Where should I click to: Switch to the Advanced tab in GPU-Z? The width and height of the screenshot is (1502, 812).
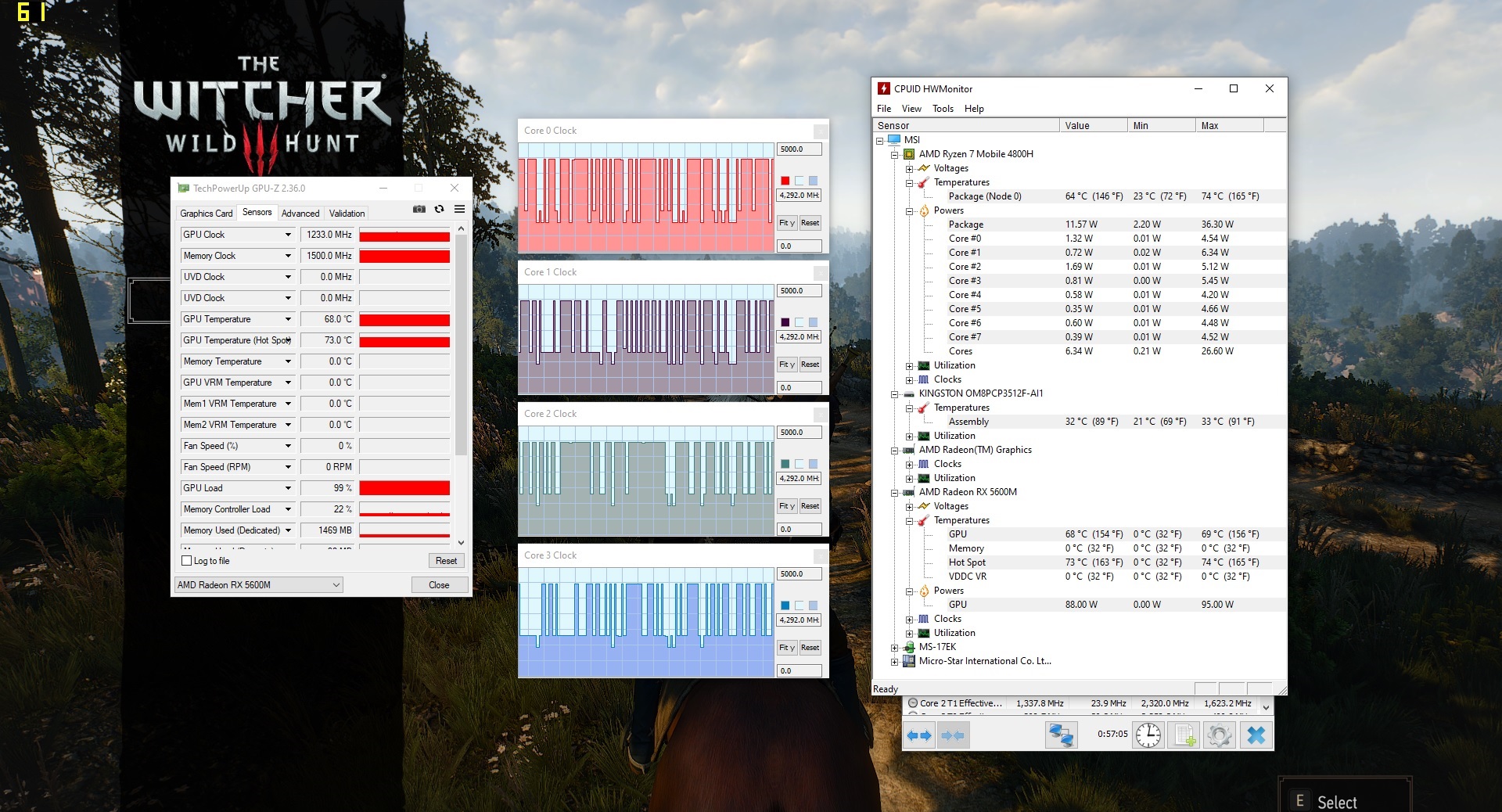pyautogui.click(x=300, y=214)
